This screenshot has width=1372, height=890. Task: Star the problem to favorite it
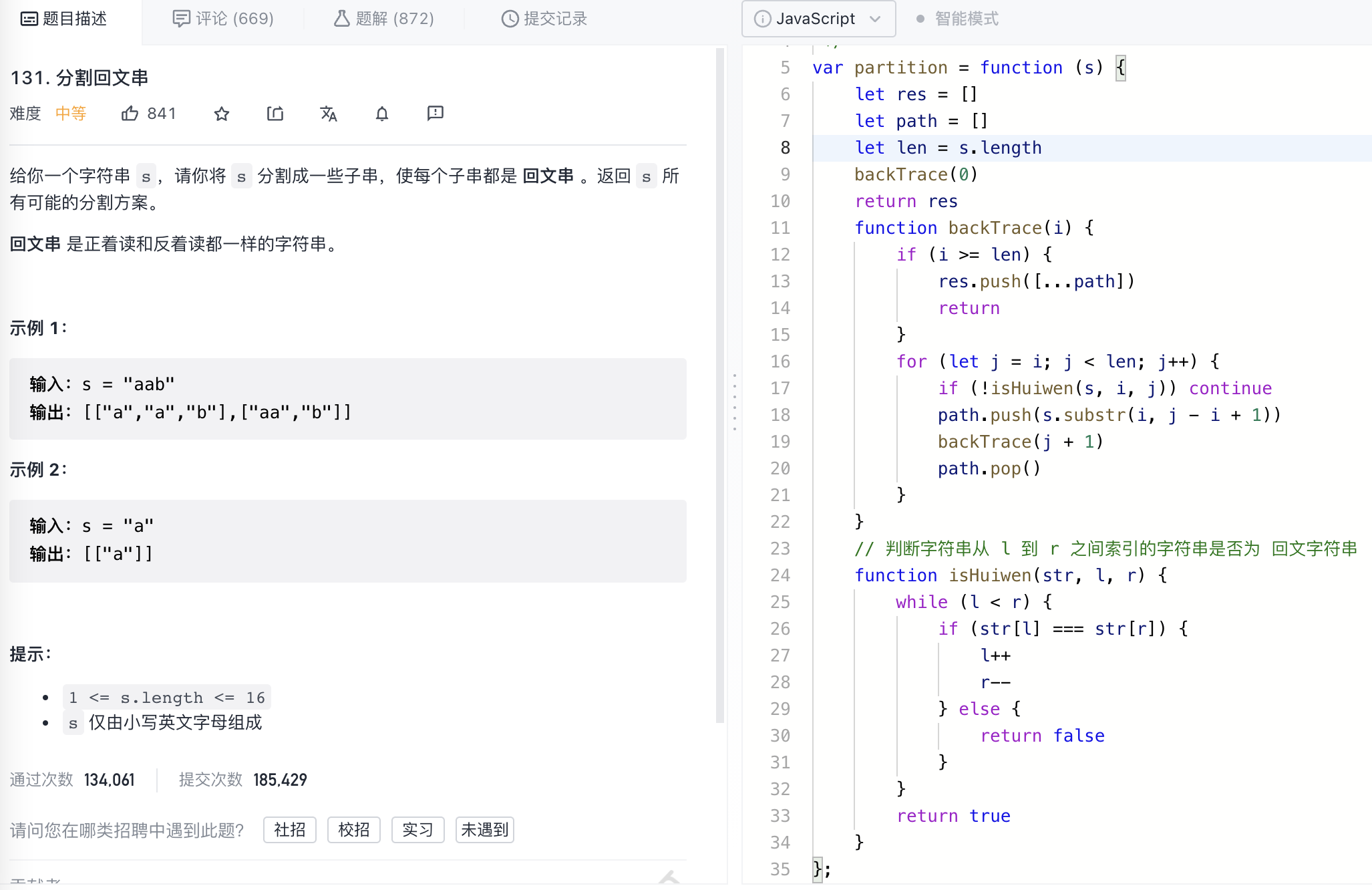[x=222, y=114]
